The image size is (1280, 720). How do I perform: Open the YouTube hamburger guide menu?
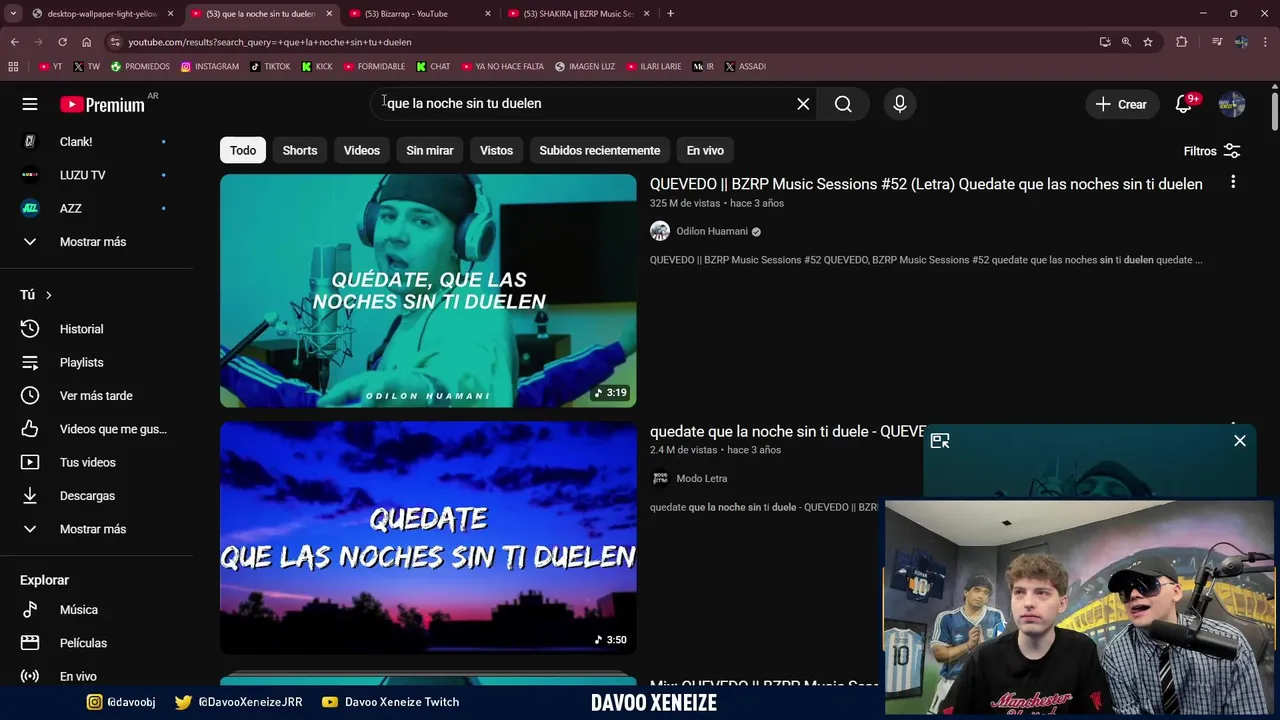coord(30,104)
